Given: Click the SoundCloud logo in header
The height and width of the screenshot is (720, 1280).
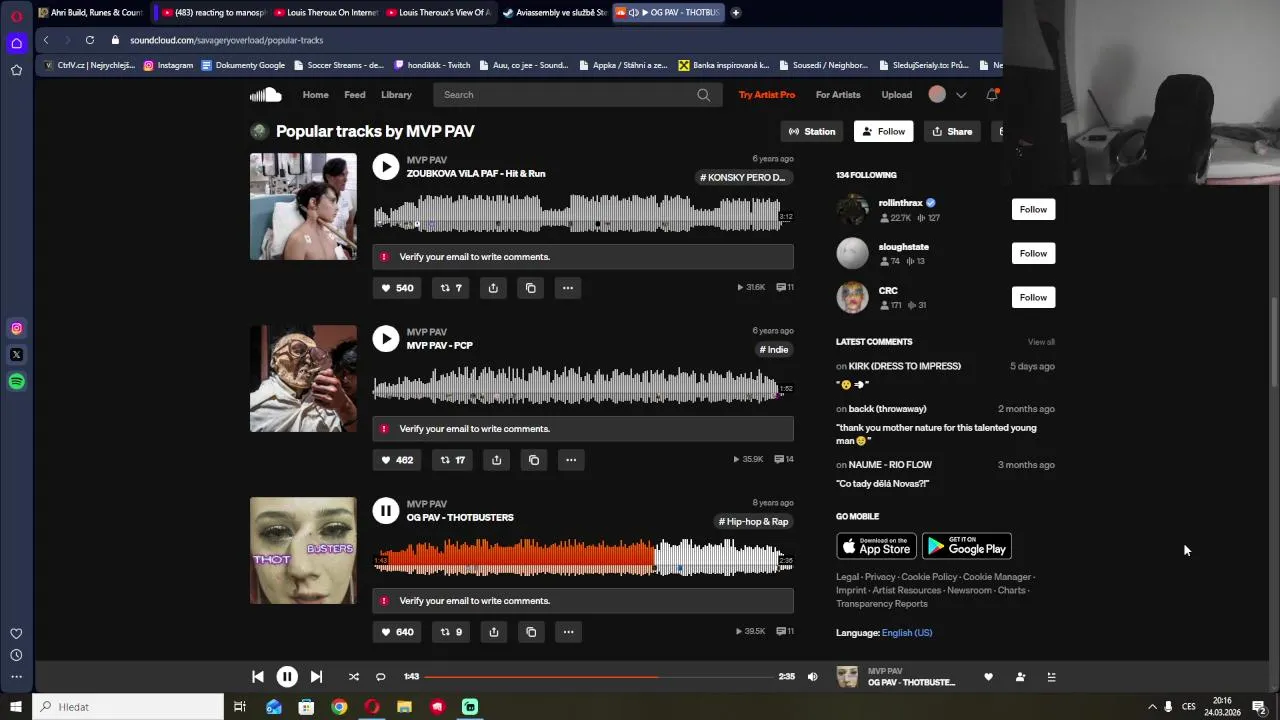Looking at the screenshot, I should point(265,95).
